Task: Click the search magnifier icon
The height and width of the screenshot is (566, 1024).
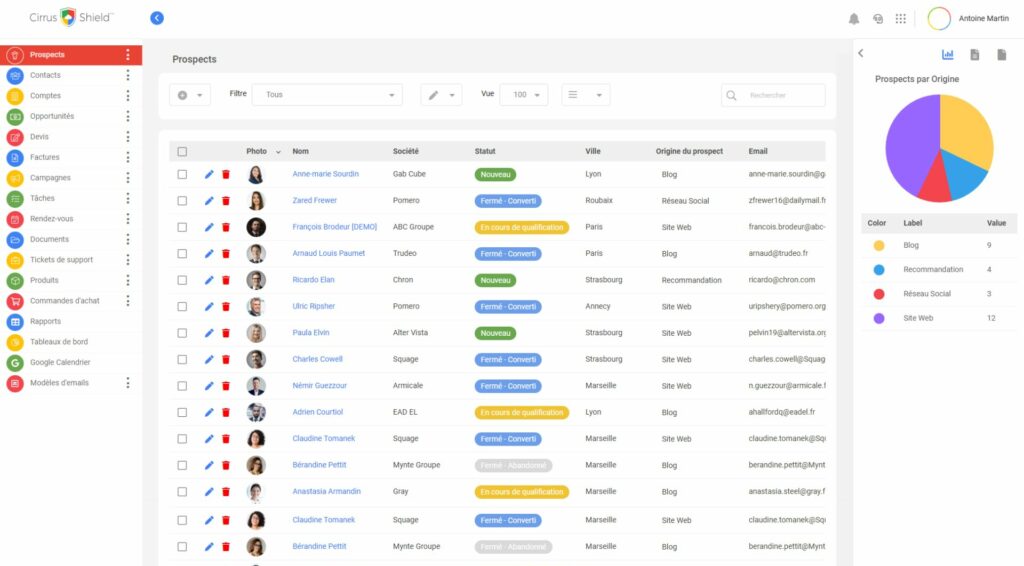Action: click(x=731, y=95)
